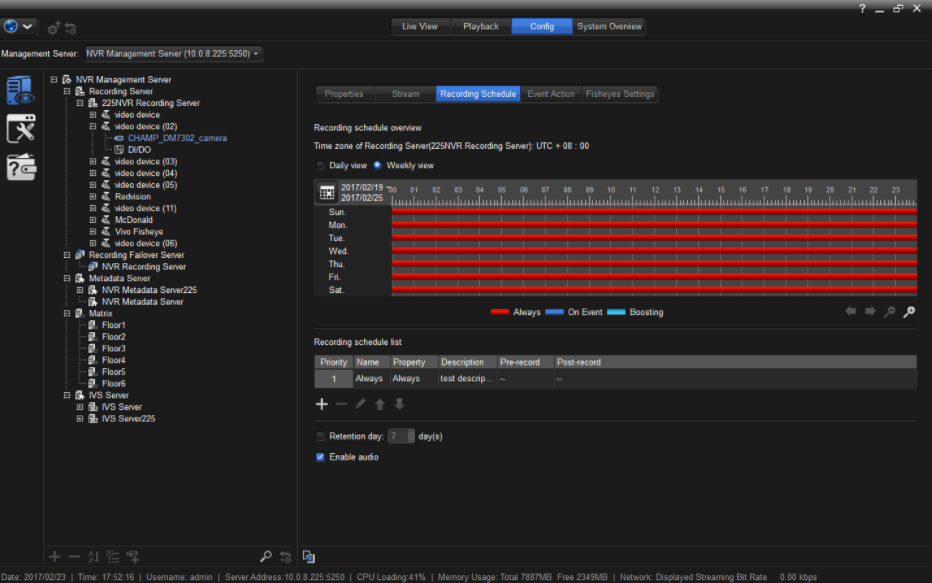The height and width of the screenshot is (583, 932).
Task: Switch to the Playback tab
Action: coord(480,26)
